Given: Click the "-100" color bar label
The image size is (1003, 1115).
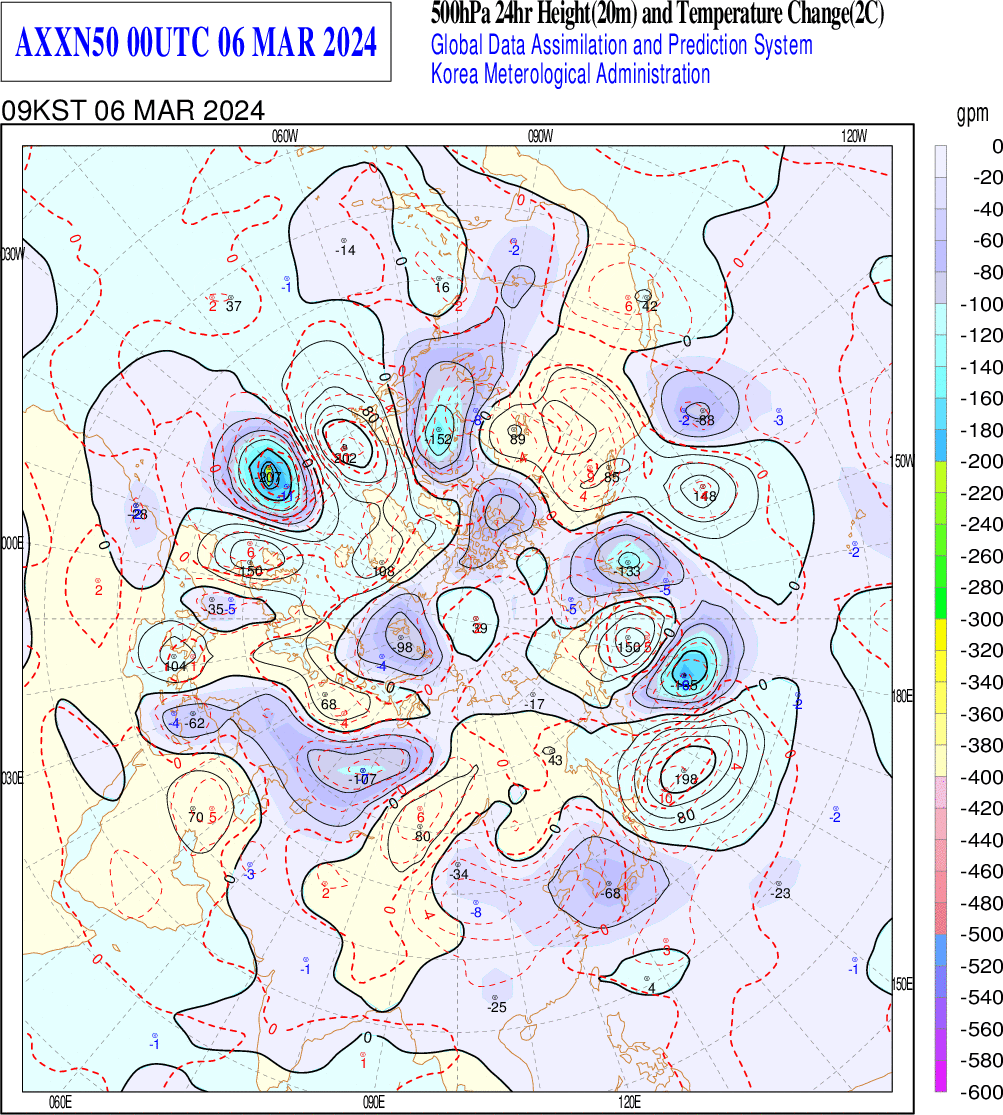Looking at the screenshot, I should 982,304.
